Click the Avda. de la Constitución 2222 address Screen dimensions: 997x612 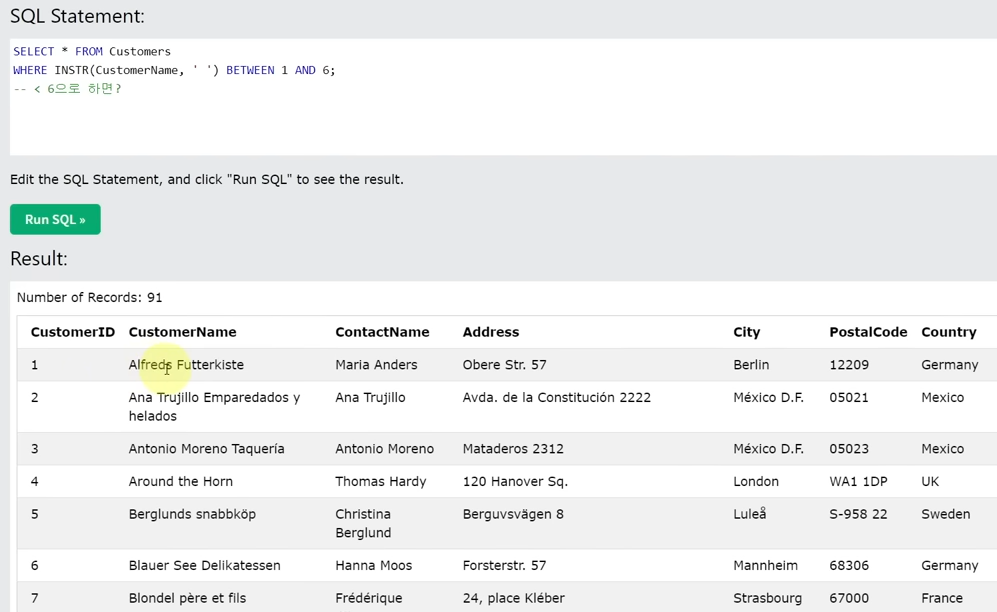tap(556, 397)
